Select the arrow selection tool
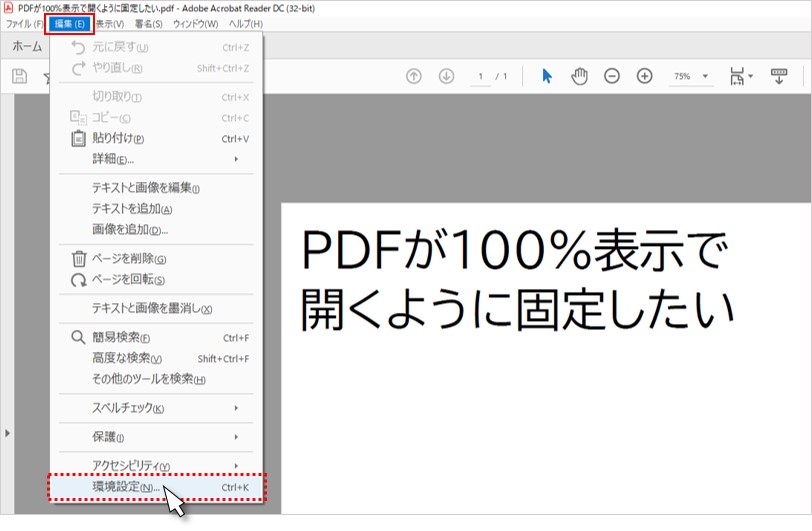Viewport: 812px width, 531px height. [547, 76]
